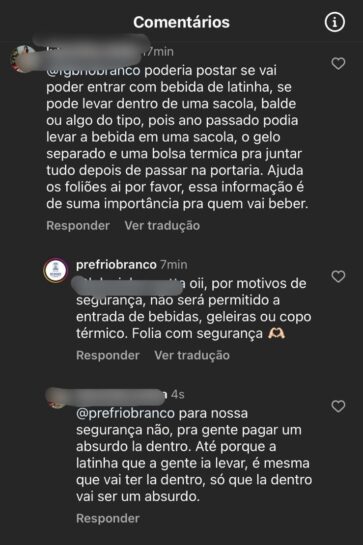
Task: Tap Responder under the last comment
Action: (108, 518)
